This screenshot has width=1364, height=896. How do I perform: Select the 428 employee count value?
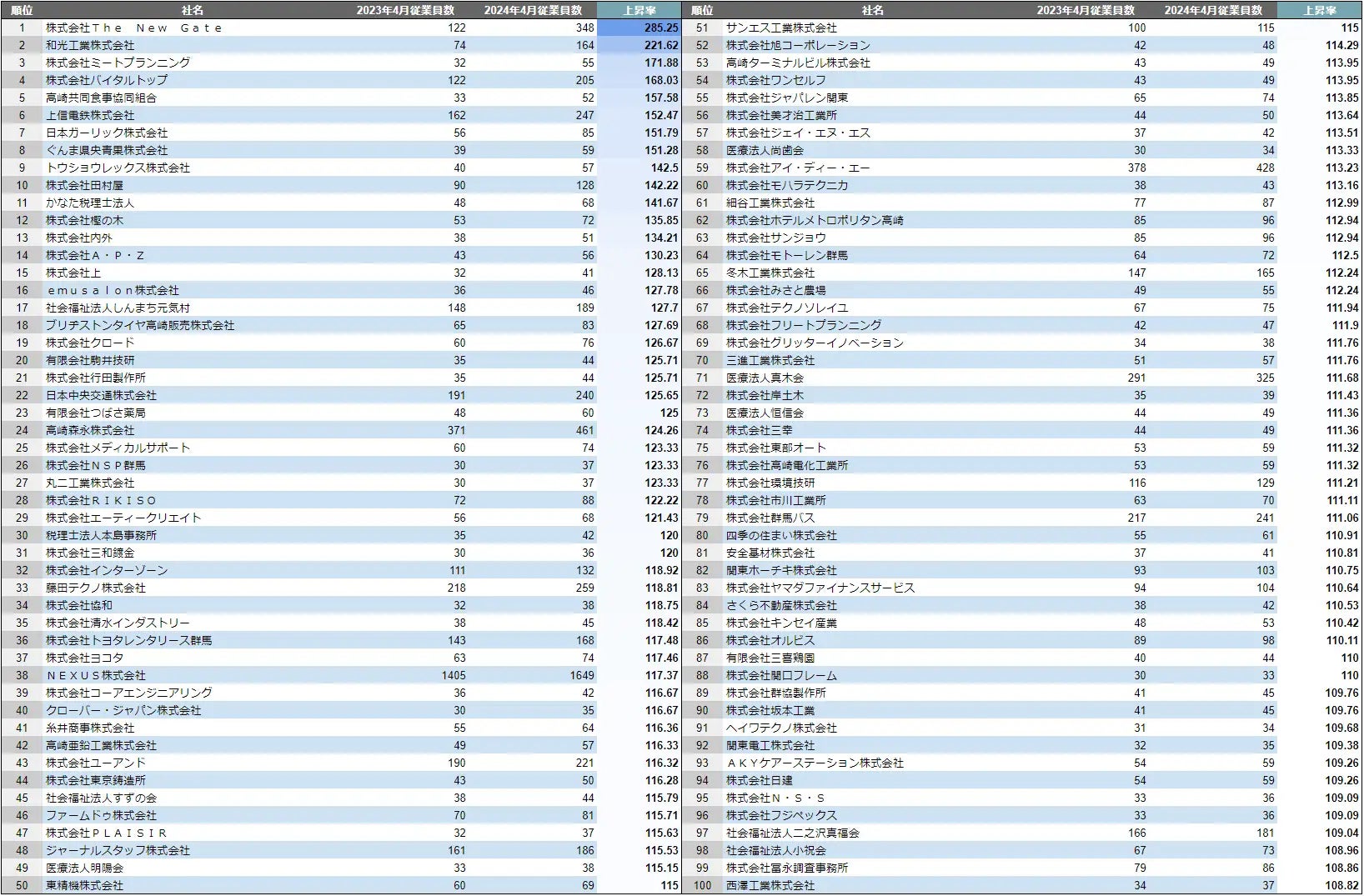tap(1265, 168)
